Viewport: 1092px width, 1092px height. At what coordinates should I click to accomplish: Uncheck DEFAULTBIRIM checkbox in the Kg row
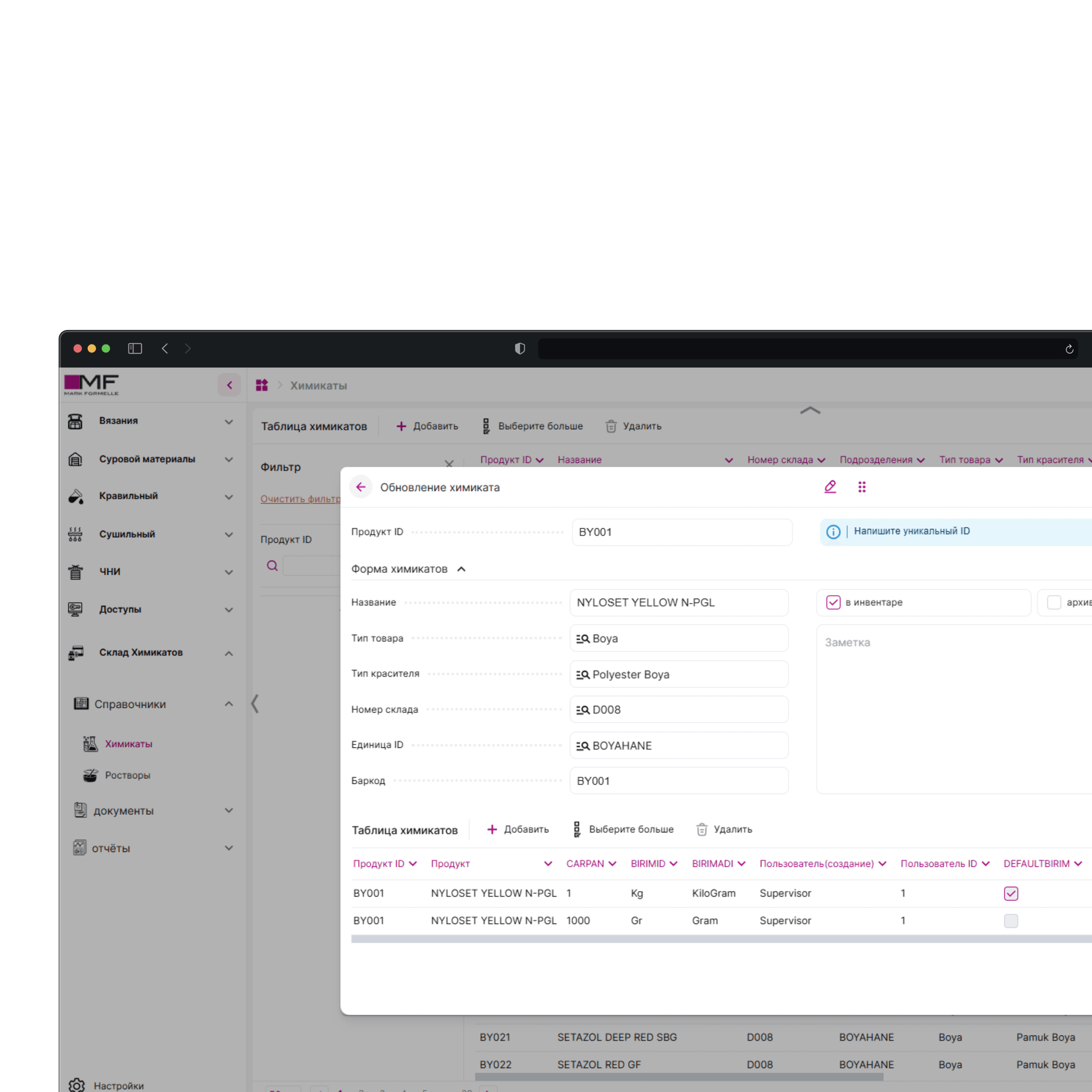click(1011, 894)
